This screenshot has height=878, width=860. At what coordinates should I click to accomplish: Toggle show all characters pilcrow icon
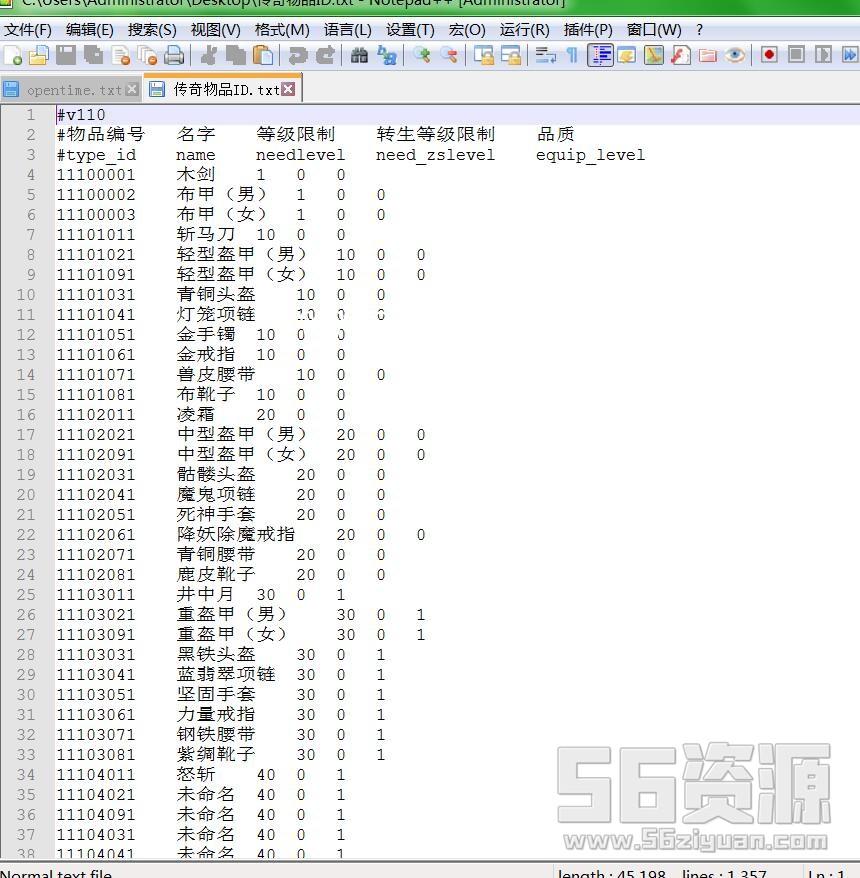(572, 55)
